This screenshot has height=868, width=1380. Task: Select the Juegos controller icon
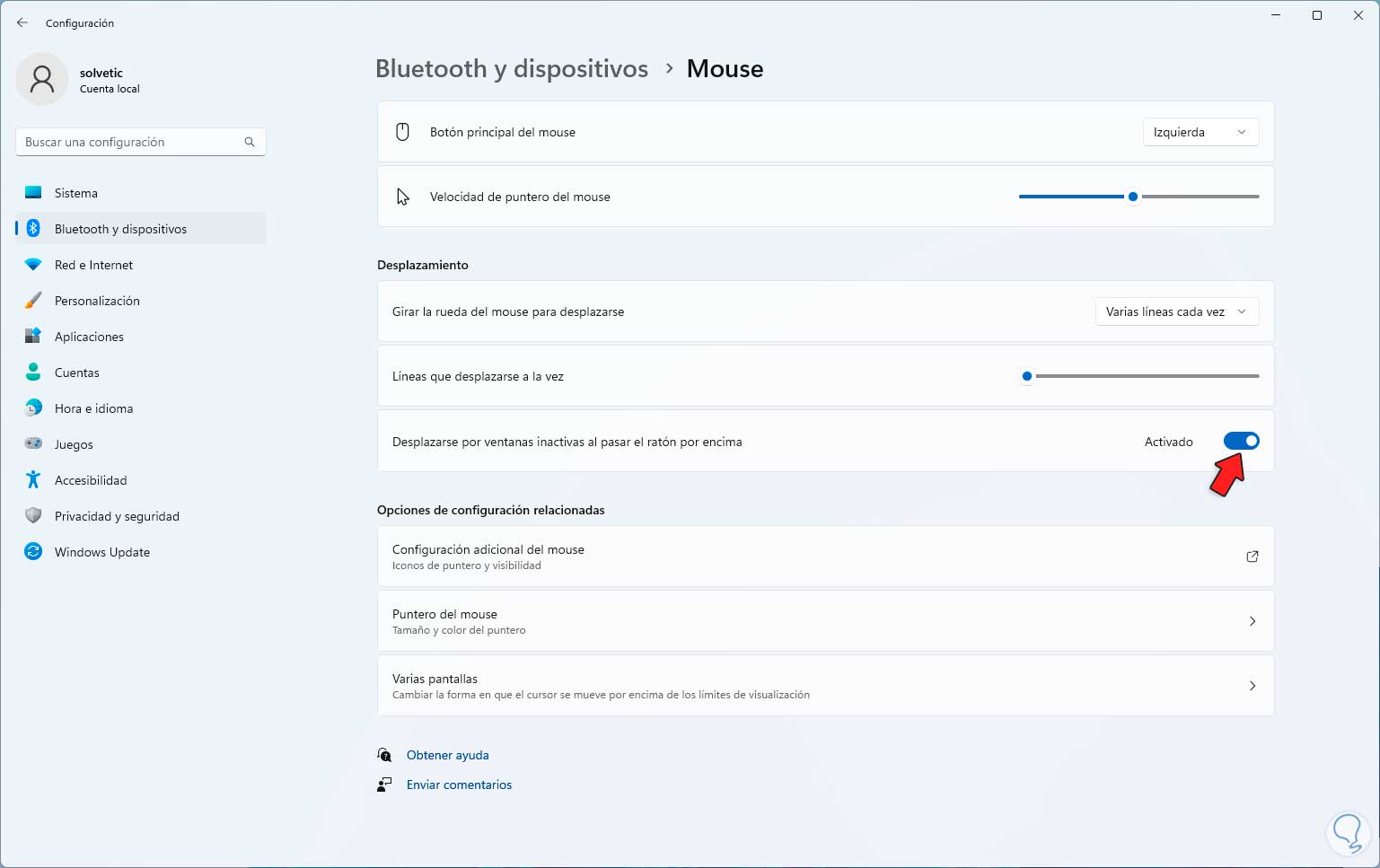33,444
